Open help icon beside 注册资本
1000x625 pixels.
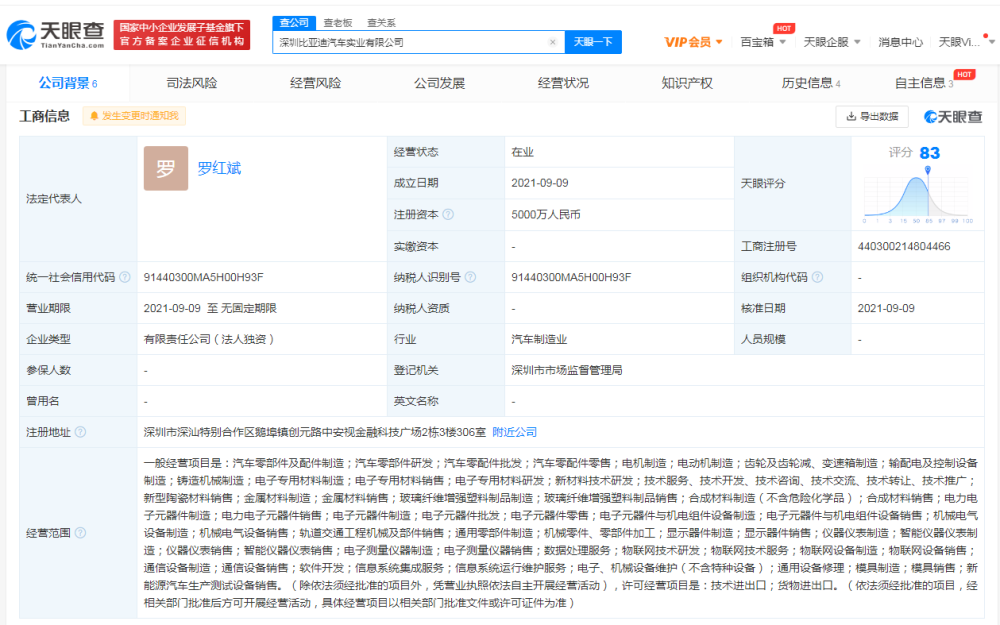[448, 214]
